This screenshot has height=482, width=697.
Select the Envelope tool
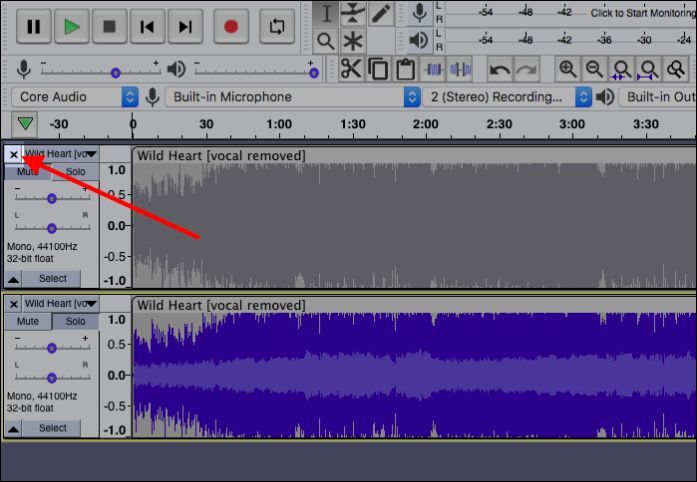(x=353, y=13)
